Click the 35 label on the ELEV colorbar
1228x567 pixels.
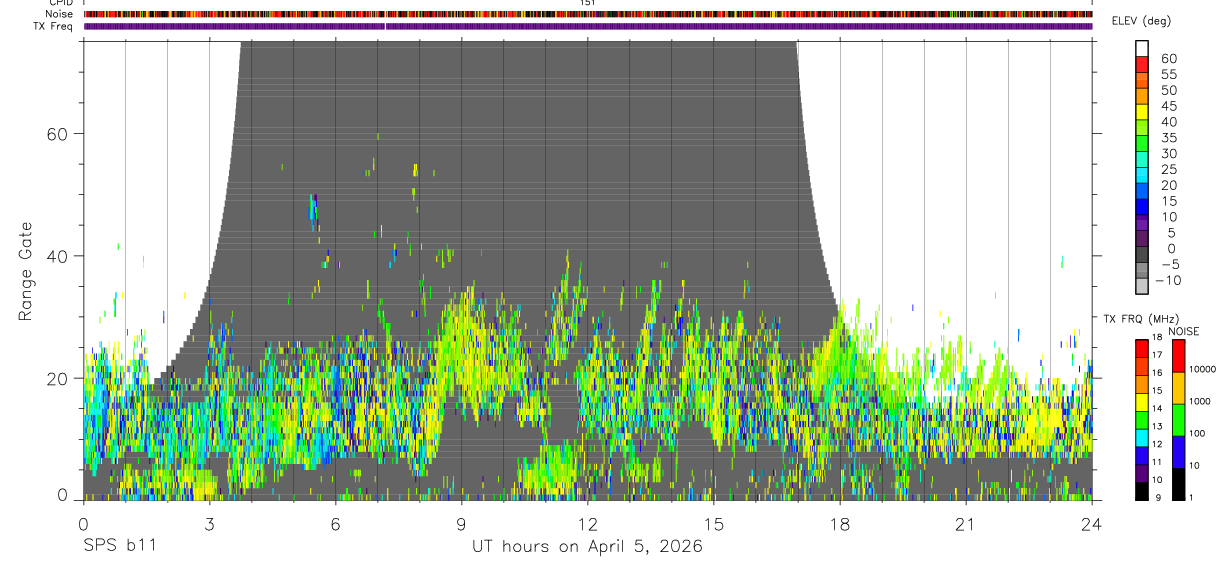[1168, 138]
